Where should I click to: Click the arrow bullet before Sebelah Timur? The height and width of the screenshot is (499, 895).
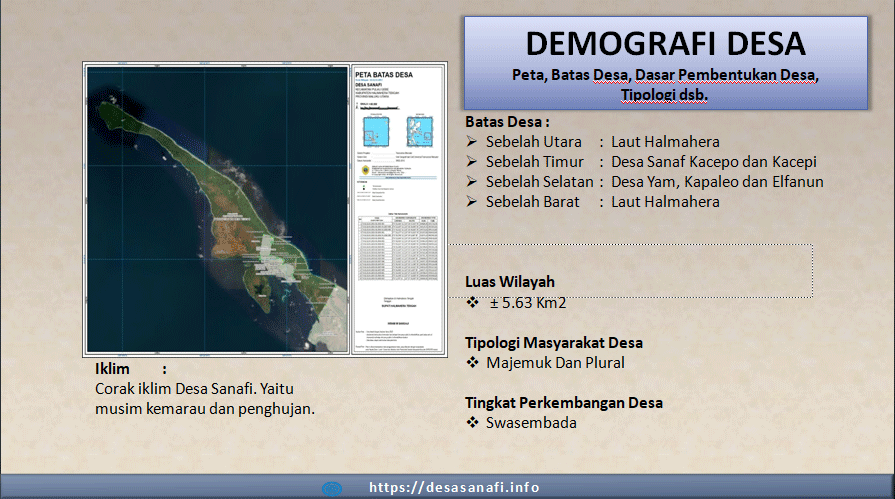472,162
